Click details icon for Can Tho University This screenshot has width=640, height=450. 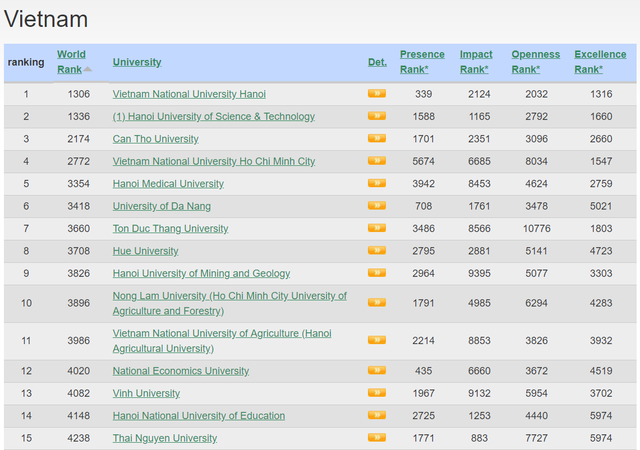[376, 139]
